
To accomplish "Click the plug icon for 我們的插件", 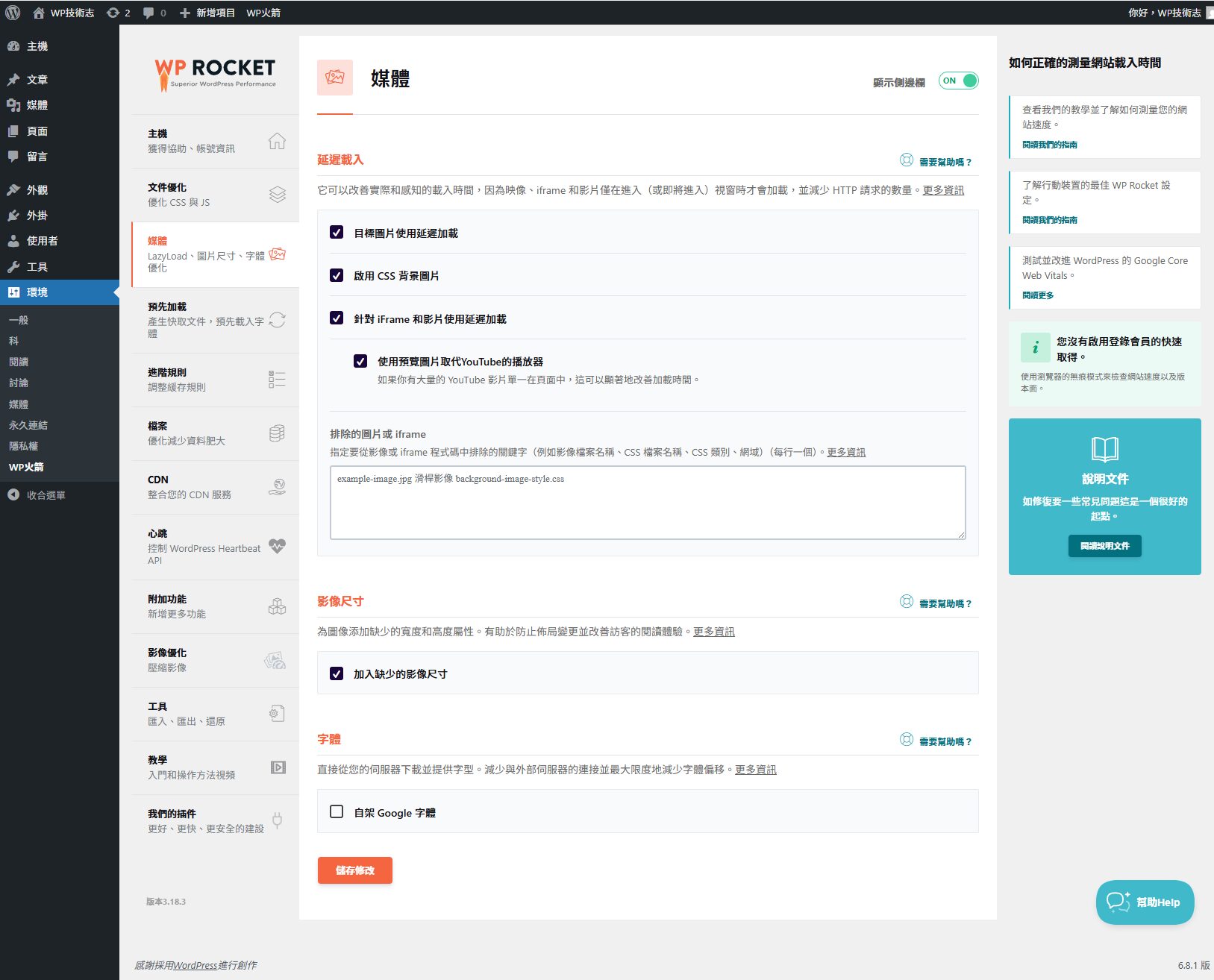I will pos(277,821).
